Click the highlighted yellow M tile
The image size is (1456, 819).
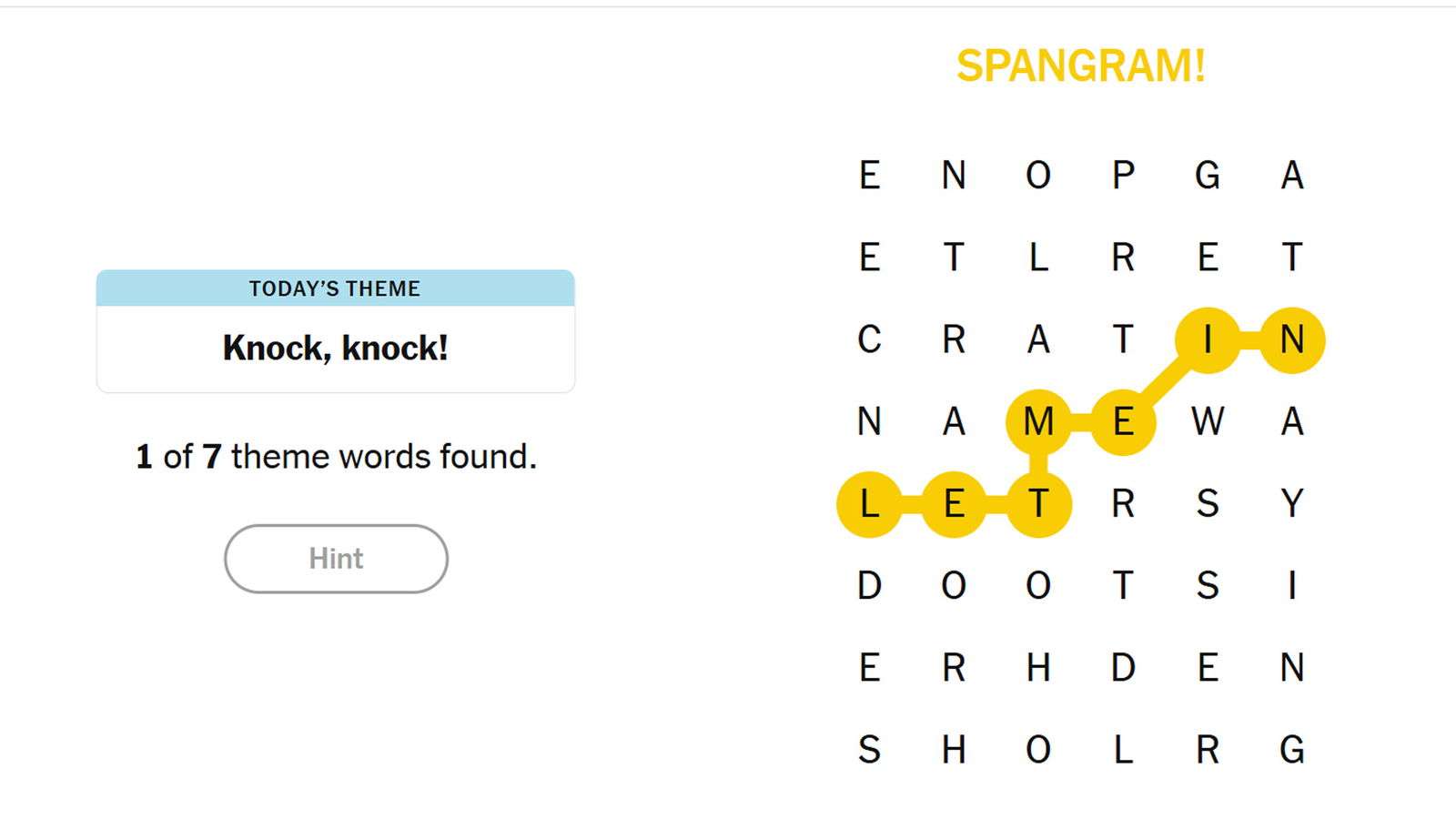tap(1038, 422)
